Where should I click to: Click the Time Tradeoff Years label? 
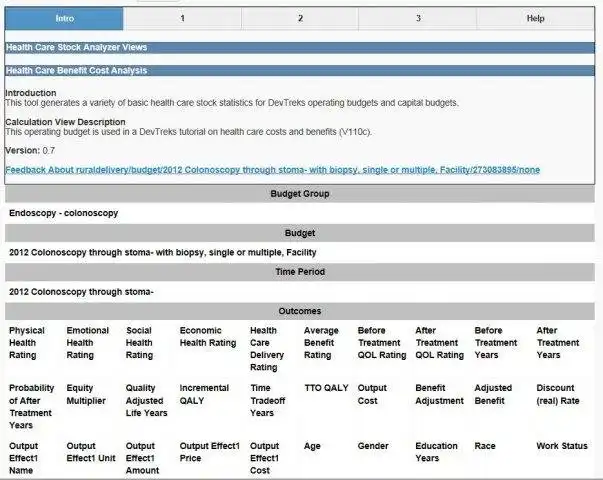tap(268, 400)
